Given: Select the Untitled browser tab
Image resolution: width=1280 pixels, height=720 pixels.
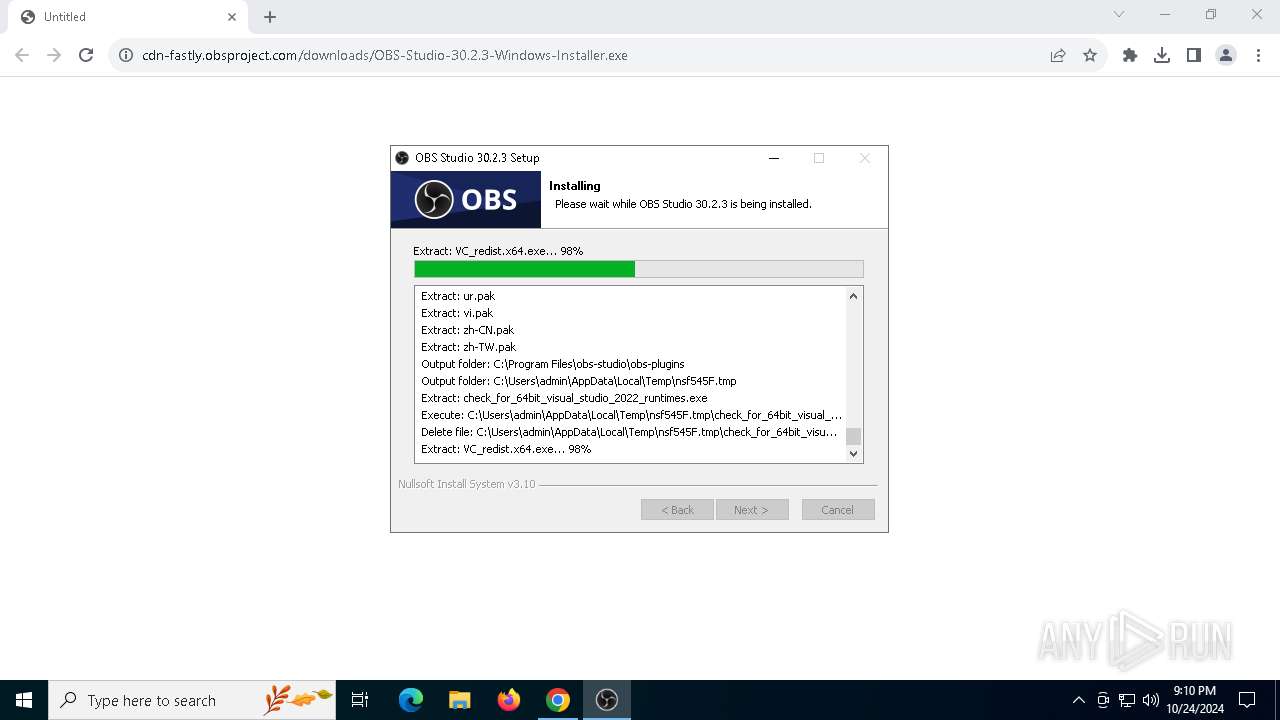Looking at the screenshot, I should coord(126,17).
